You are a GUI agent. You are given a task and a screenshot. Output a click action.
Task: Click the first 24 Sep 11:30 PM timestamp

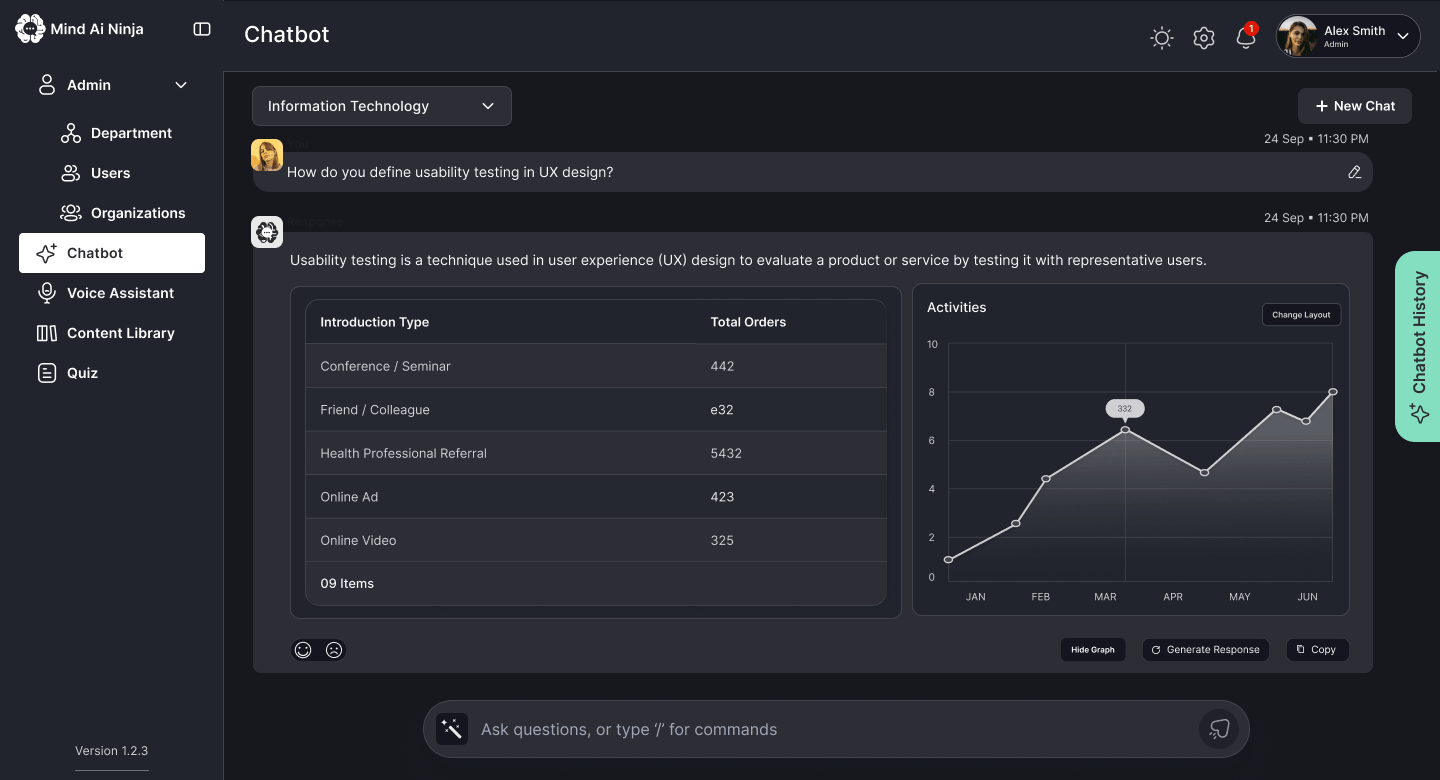point(1316,139)
